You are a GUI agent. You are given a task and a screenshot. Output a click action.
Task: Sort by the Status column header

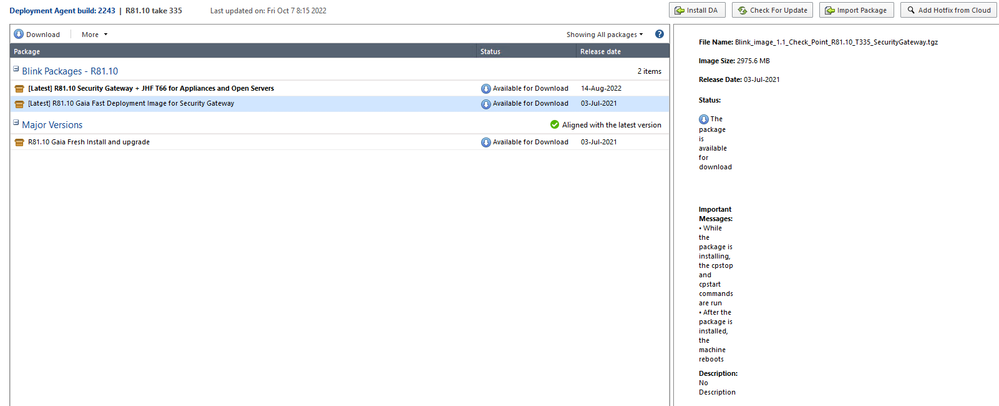click(x=527, y=52)
